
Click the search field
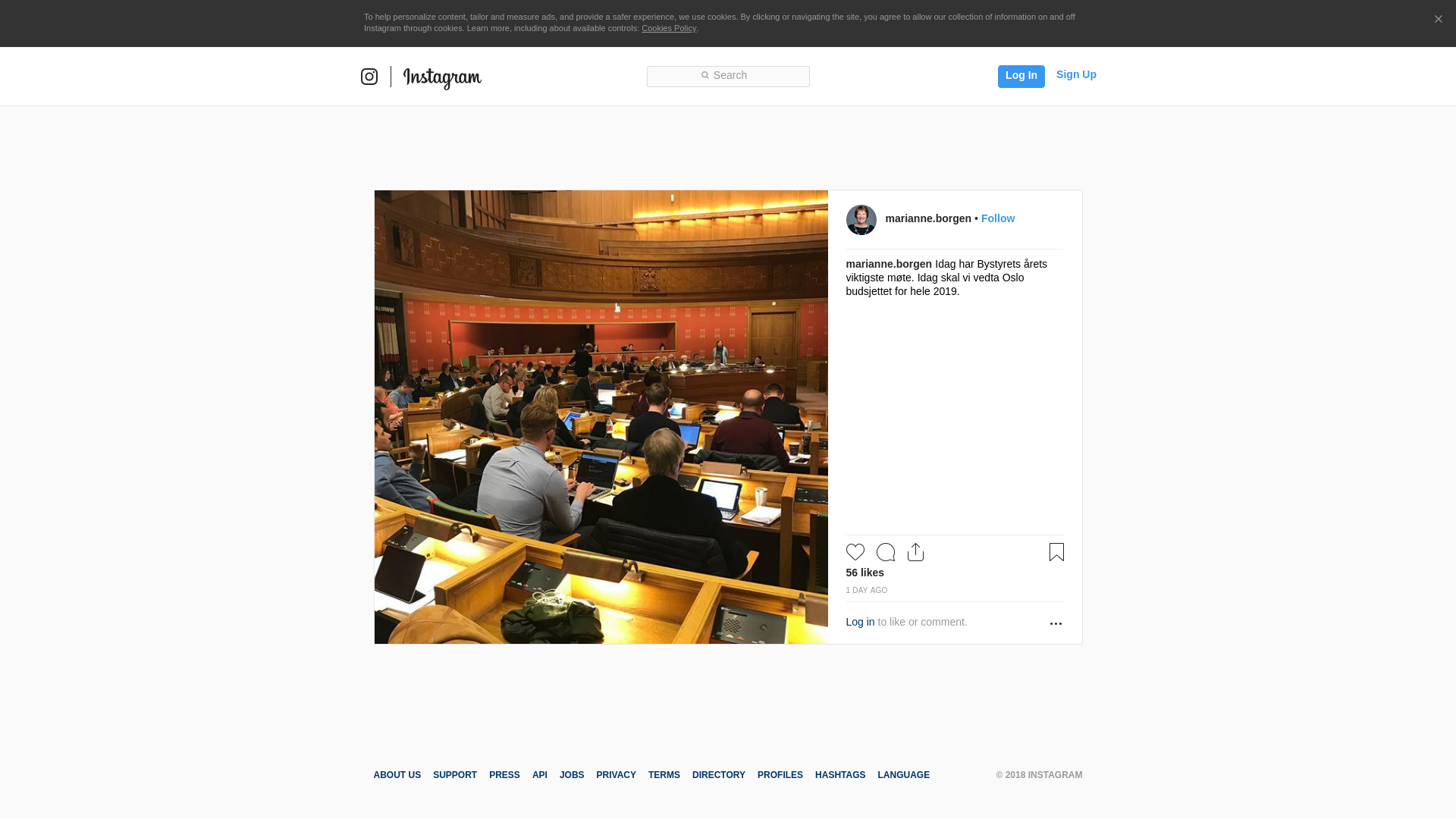coord(728,77)
